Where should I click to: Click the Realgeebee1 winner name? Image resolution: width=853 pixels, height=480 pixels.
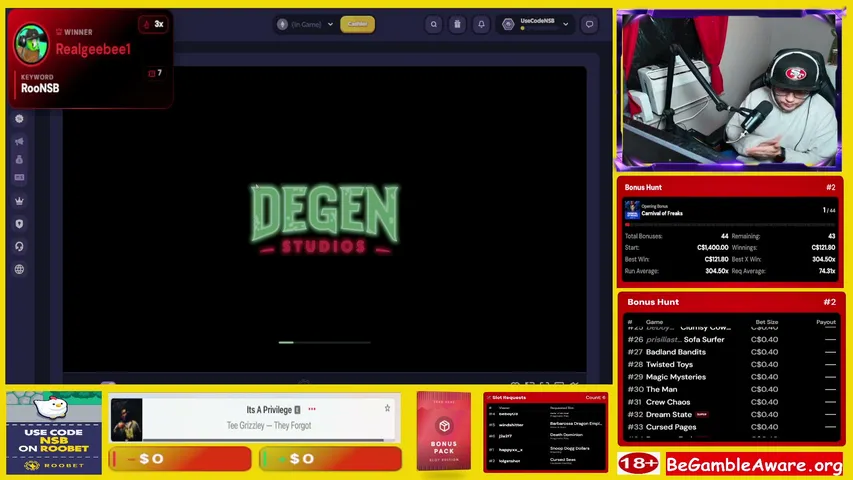pos(93,50)
